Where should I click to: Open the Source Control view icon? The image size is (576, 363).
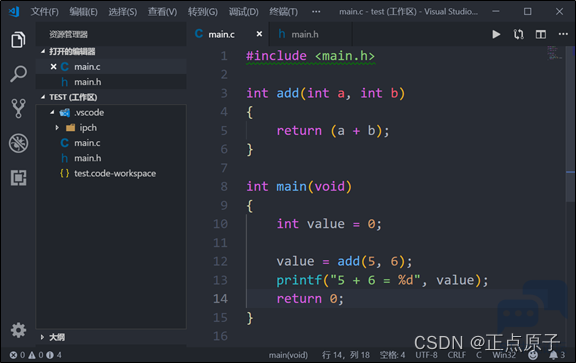(18, 108)
